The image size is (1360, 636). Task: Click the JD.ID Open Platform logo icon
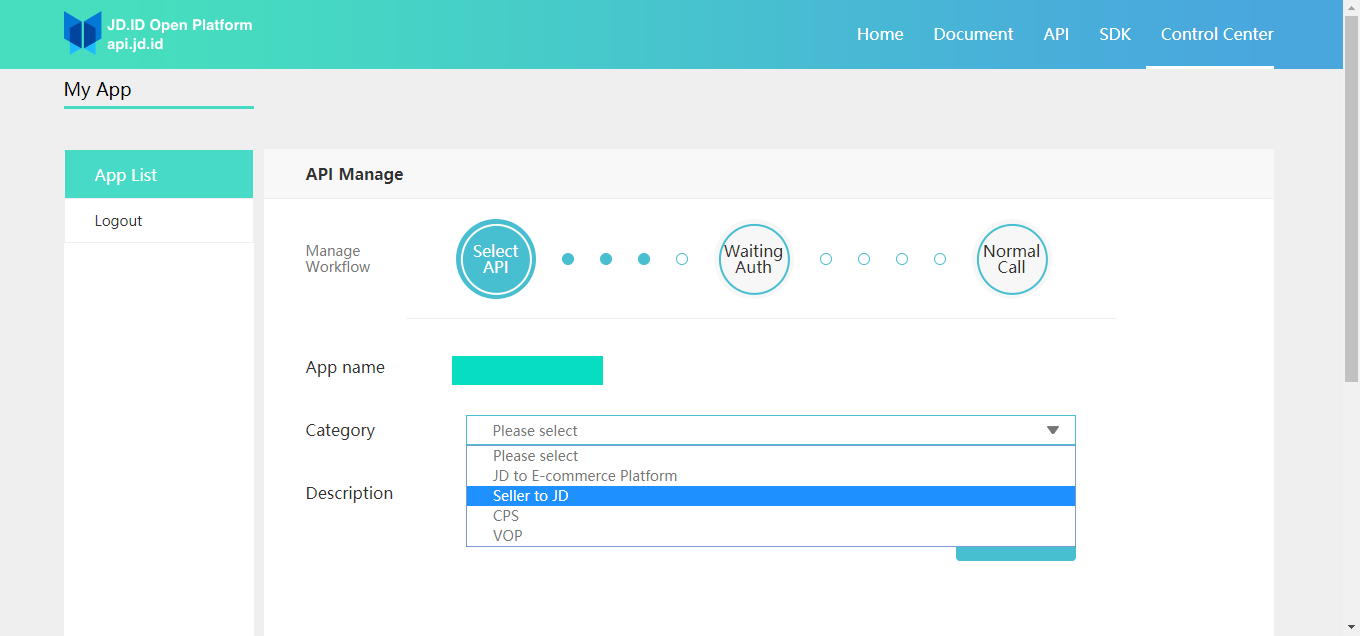click(83, 33)
